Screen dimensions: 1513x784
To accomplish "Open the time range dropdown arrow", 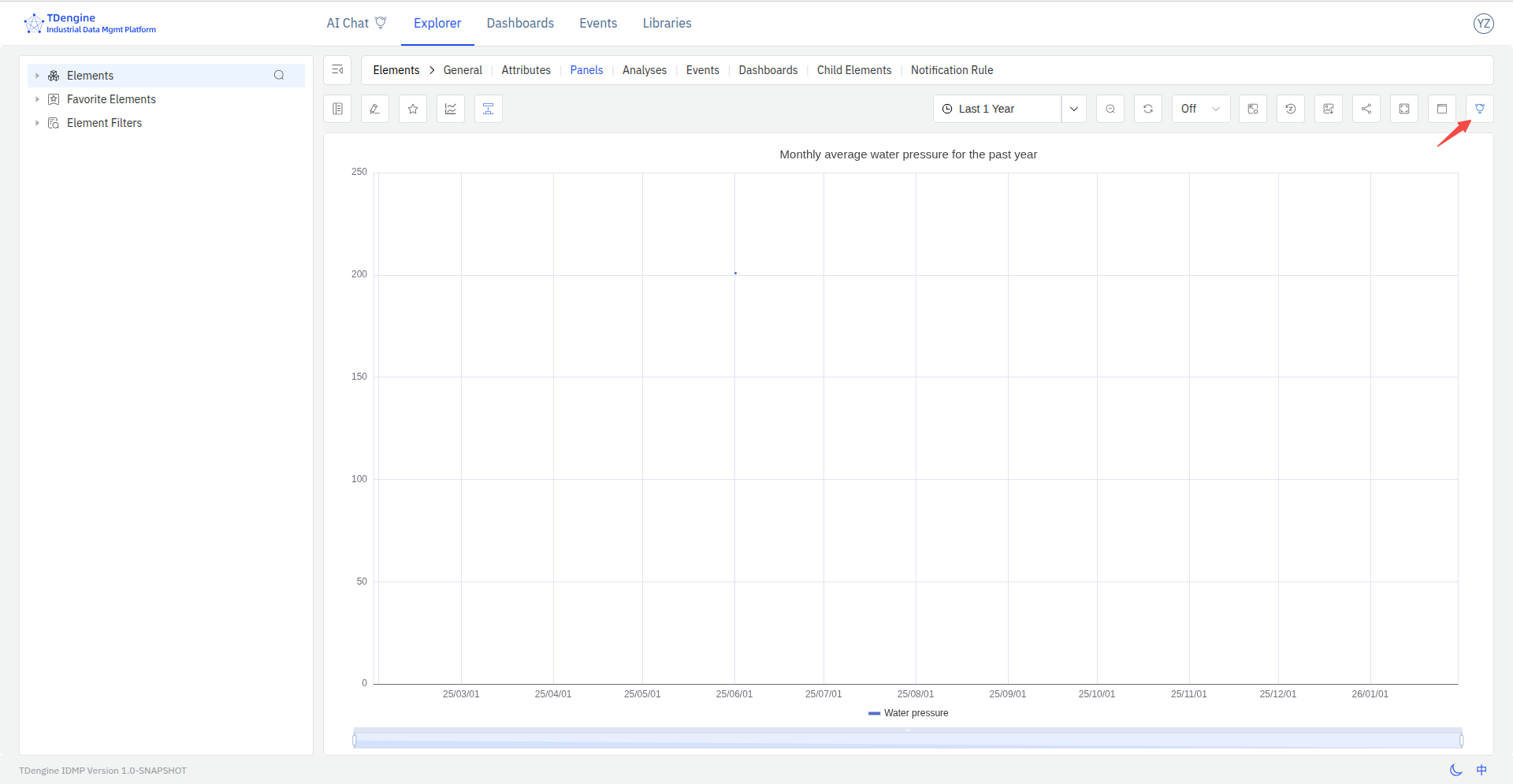I will [1073, 109].
